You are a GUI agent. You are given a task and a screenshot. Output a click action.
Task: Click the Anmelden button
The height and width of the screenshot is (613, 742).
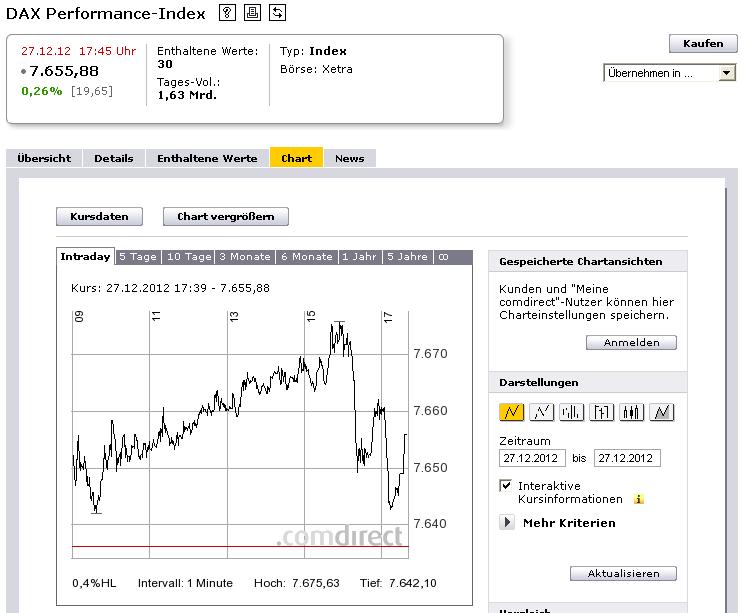[631, 342]
